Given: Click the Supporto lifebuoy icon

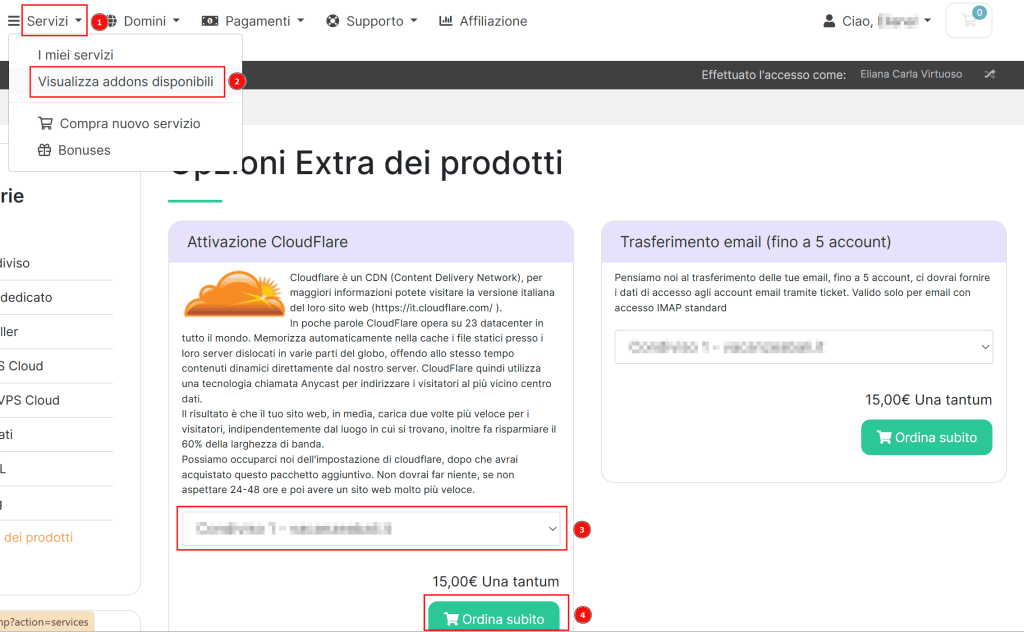Looking at the screenshot, I should coord(332,21).
